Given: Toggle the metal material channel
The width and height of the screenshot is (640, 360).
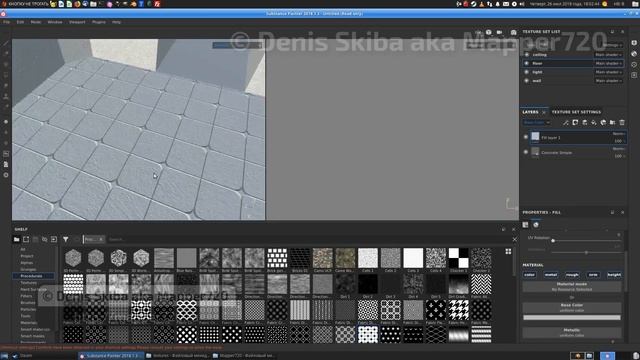Looking at the screenshot, I should pos(551,275).
